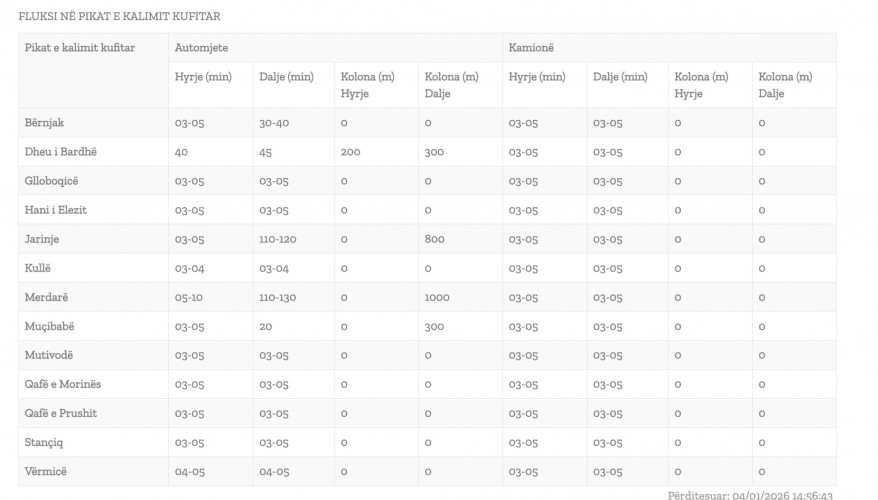Click the Përditesuar timestamp text
This screenshot has height=500, width=878.
pos(750,496)
